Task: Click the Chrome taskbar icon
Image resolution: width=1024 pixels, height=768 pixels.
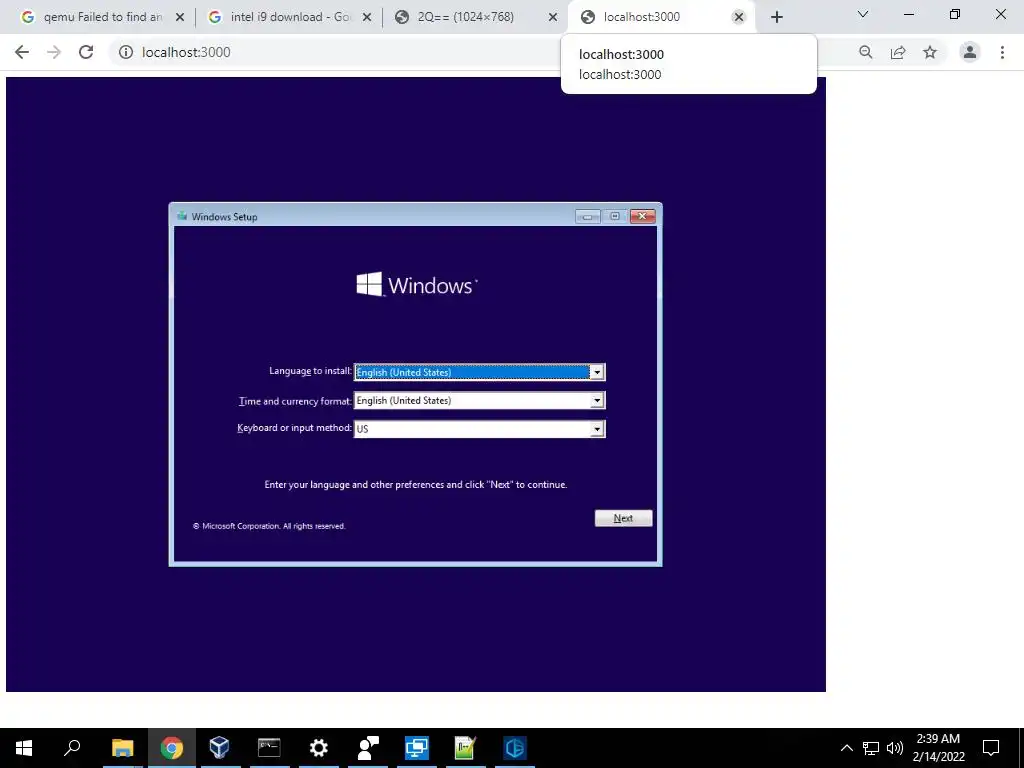Action: [x=172, y=748]
